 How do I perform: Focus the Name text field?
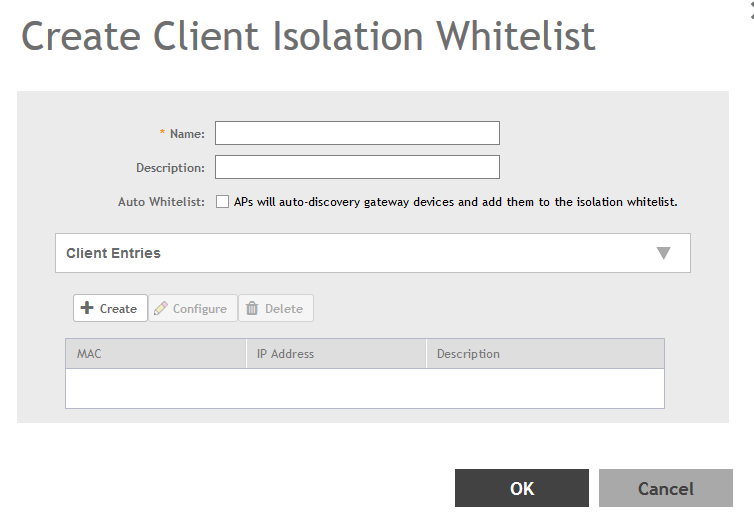click(357, 133)
